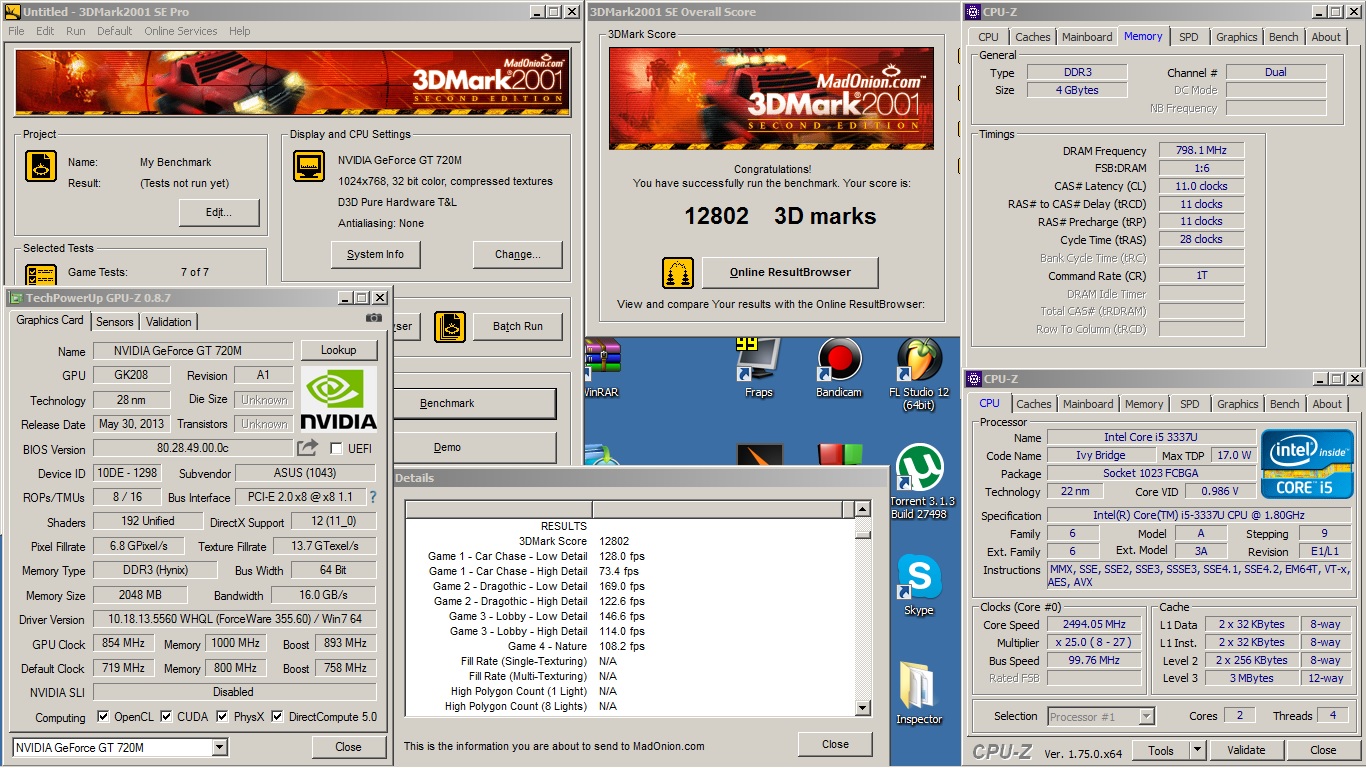Expand the Tools dropdown arrow in CPU-Z
The height and width of the screenshot is (768, 1366).
click(1197, 750)
